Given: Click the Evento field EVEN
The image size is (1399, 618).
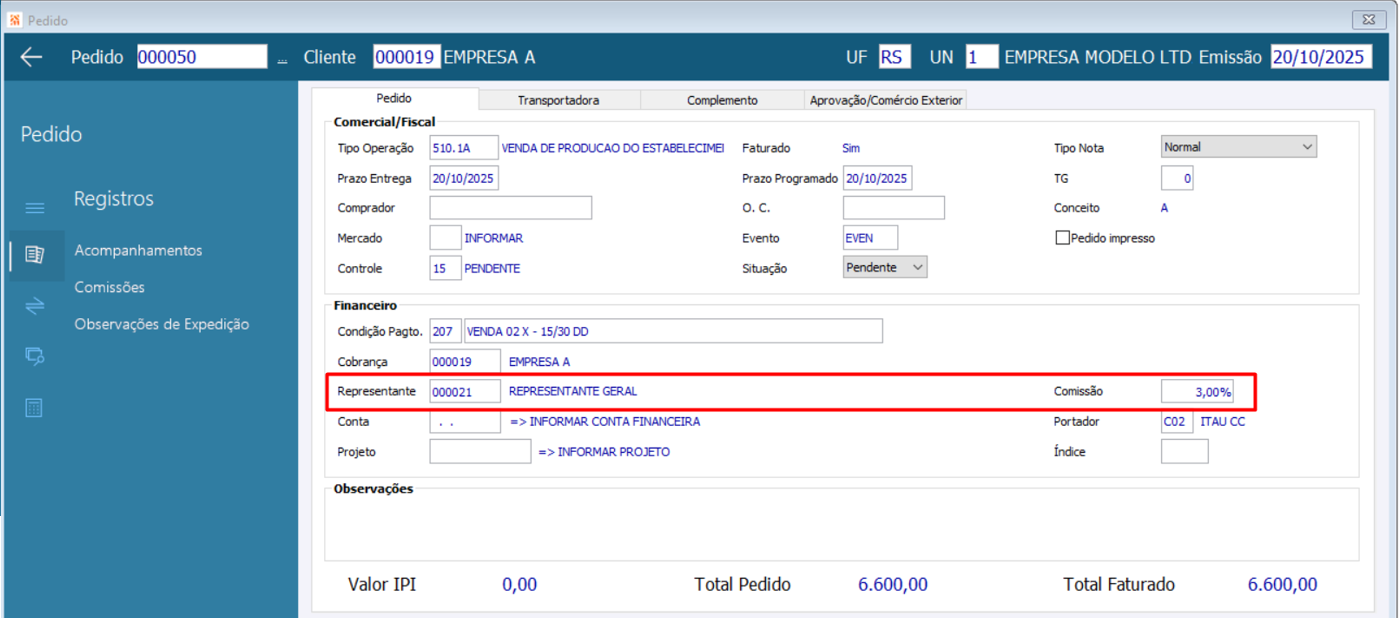Looking at the screenshot, I should (x=870, y=238).
